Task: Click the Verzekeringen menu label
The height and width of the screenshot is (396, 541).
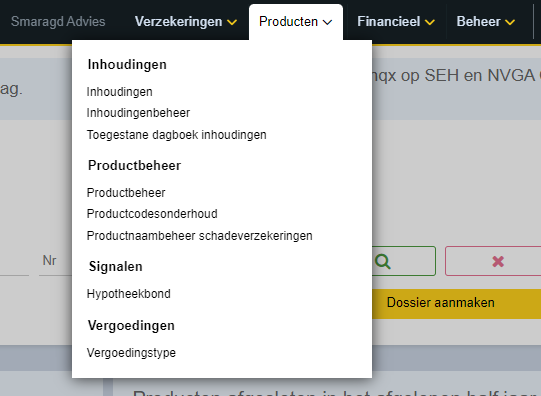Action: 178,21
